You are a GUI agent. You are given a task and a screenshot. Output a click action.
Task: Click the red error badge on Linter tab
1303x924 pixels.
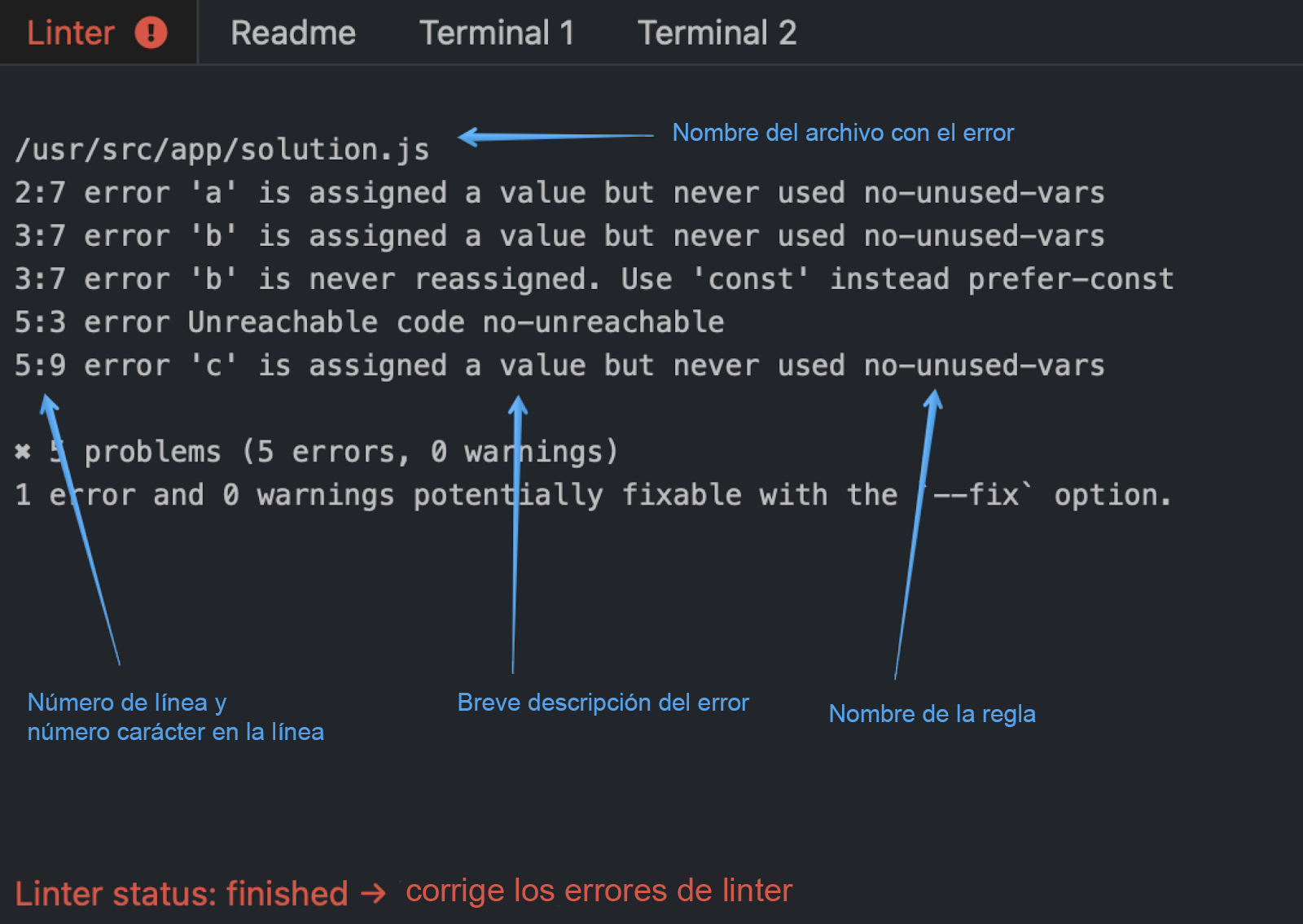pyautogui.click(x=151, y=33)
